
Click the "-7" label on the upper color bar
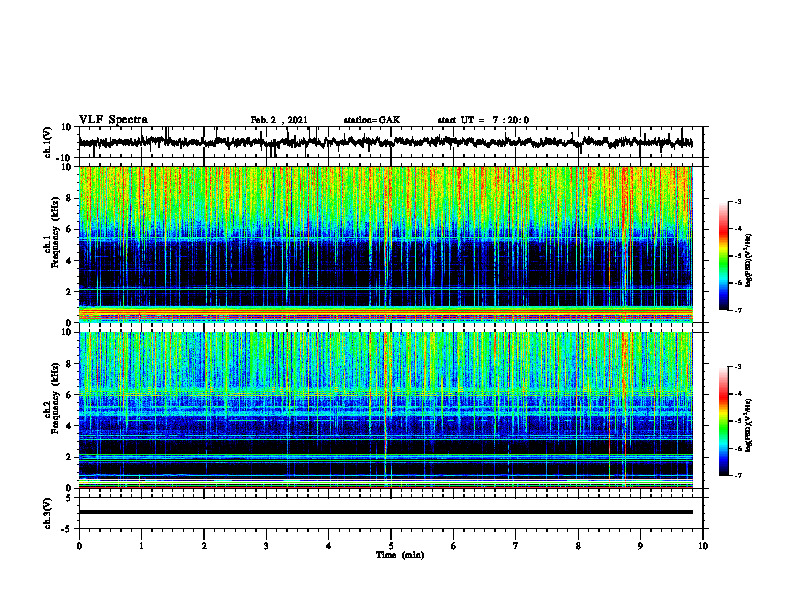(x=738, y=310)
